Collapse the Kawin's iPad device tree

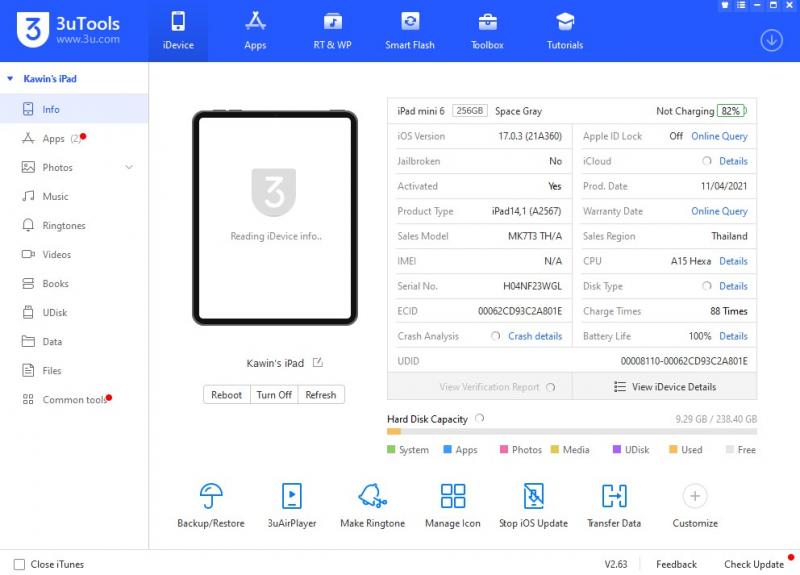tap(10, 79)
